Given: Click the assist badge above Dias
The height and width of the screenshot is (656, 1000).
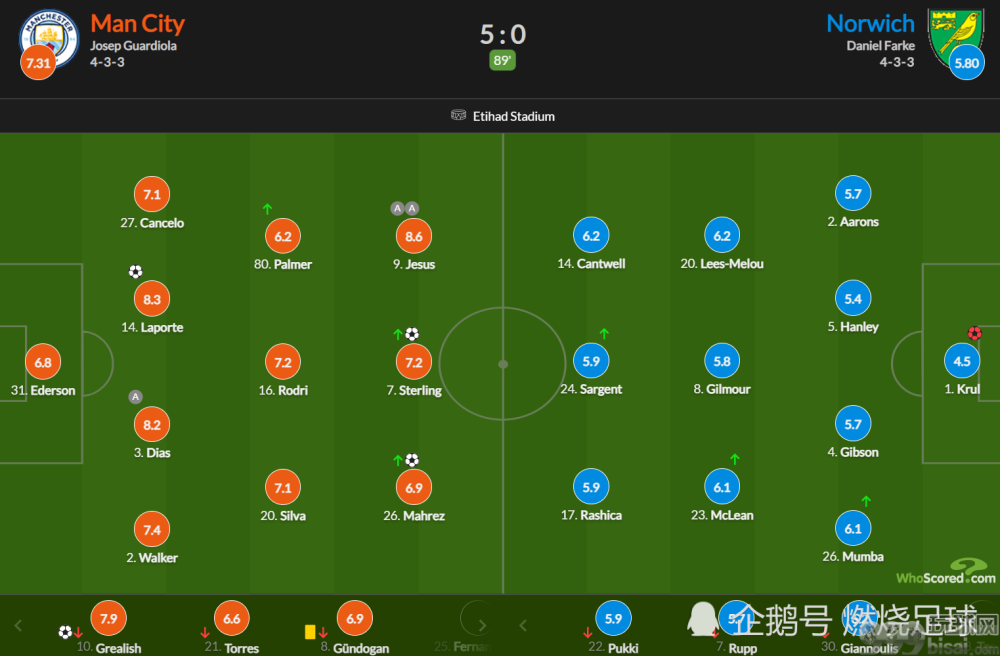Looking at the screenshot, I should [135, 397].
